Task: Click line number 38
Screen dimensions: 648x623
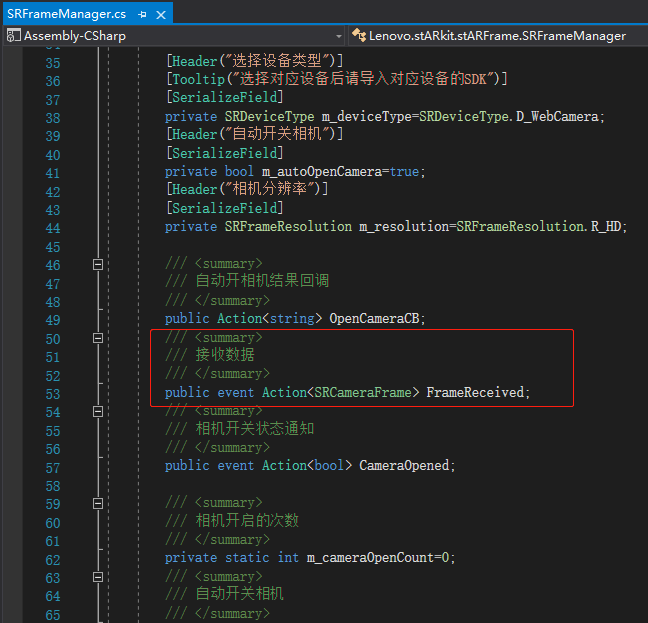Action: (x=53, y=118)
